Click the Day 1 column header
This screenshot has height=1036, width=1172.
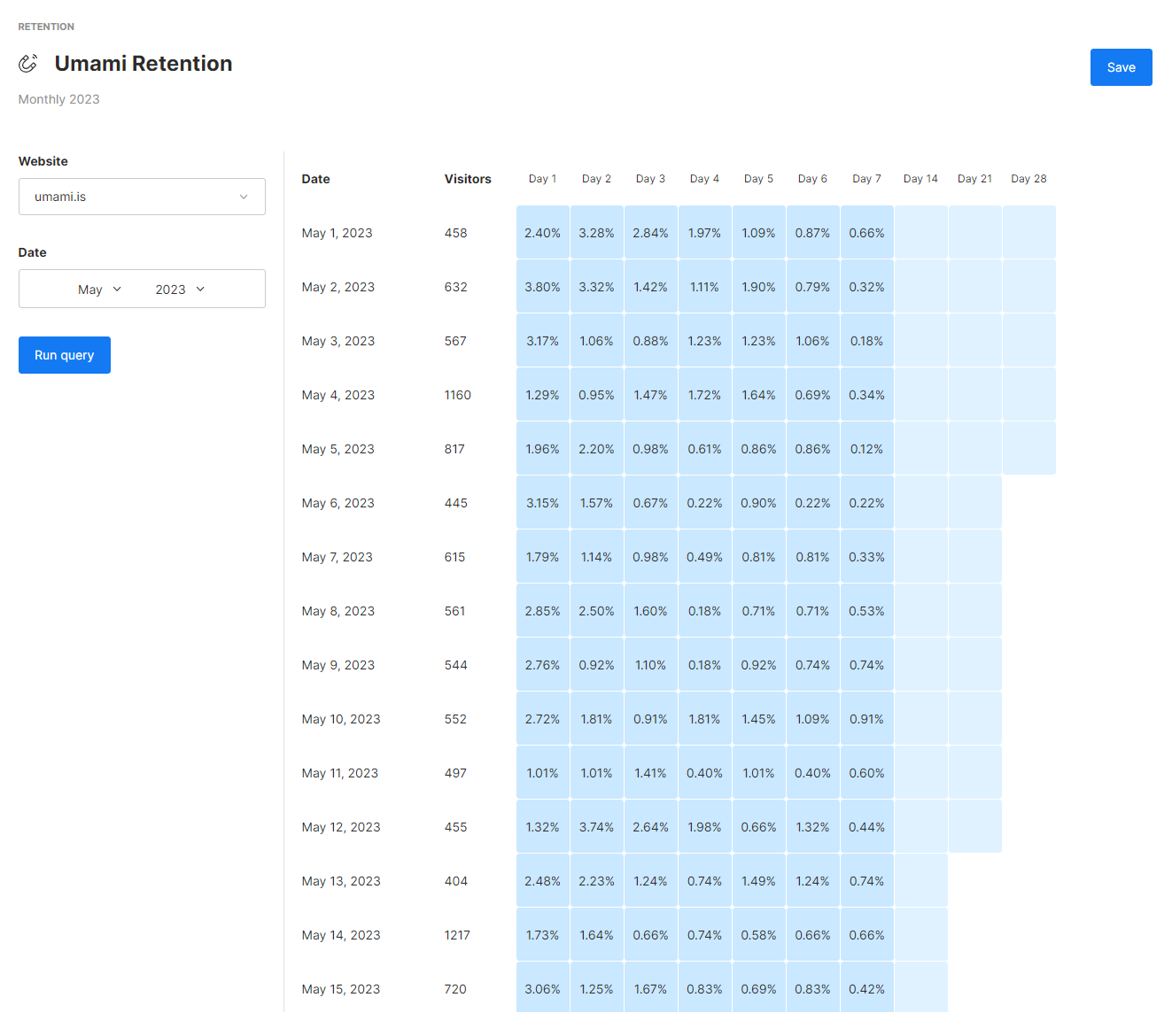542,179
